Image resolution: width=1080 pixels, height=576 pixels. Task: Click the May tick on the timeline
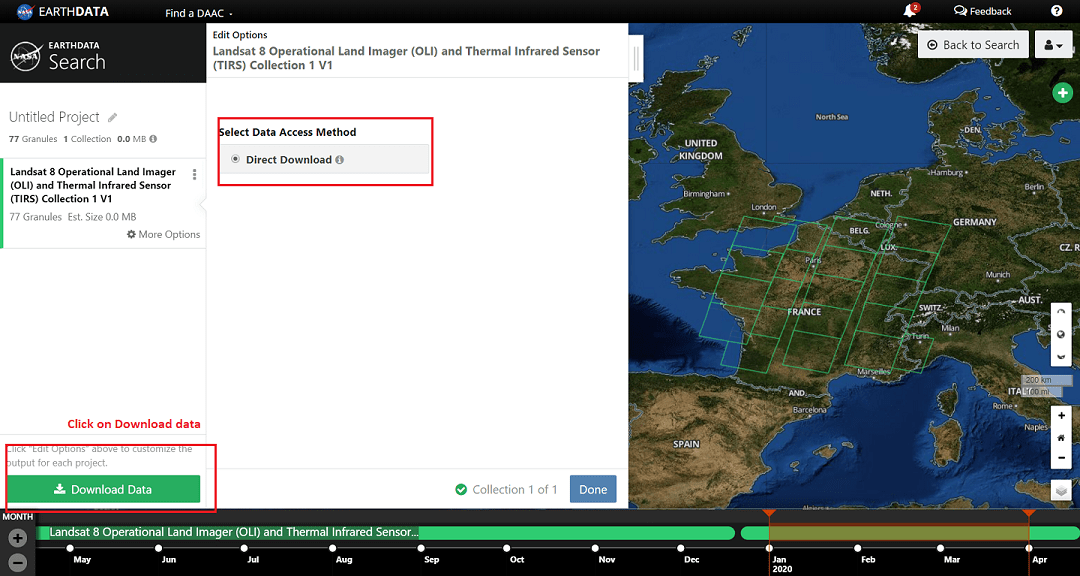pyautogui.click(x=70, y=548)
